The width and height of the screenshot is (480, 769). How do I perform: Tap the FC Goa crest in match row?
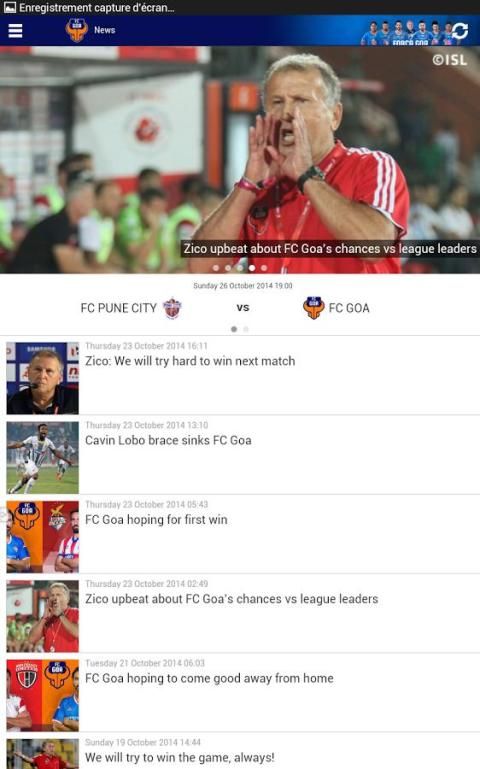tap(313, 308)
